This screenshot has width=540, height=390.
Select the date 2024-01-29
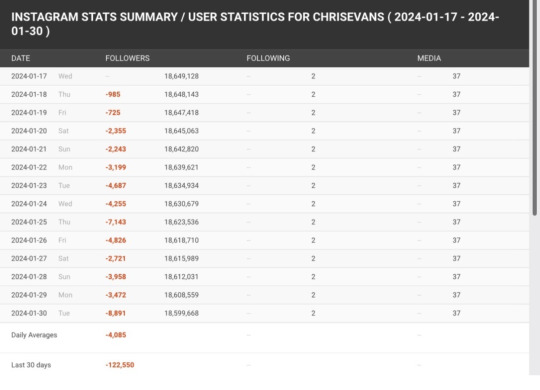tap(29, 295)
